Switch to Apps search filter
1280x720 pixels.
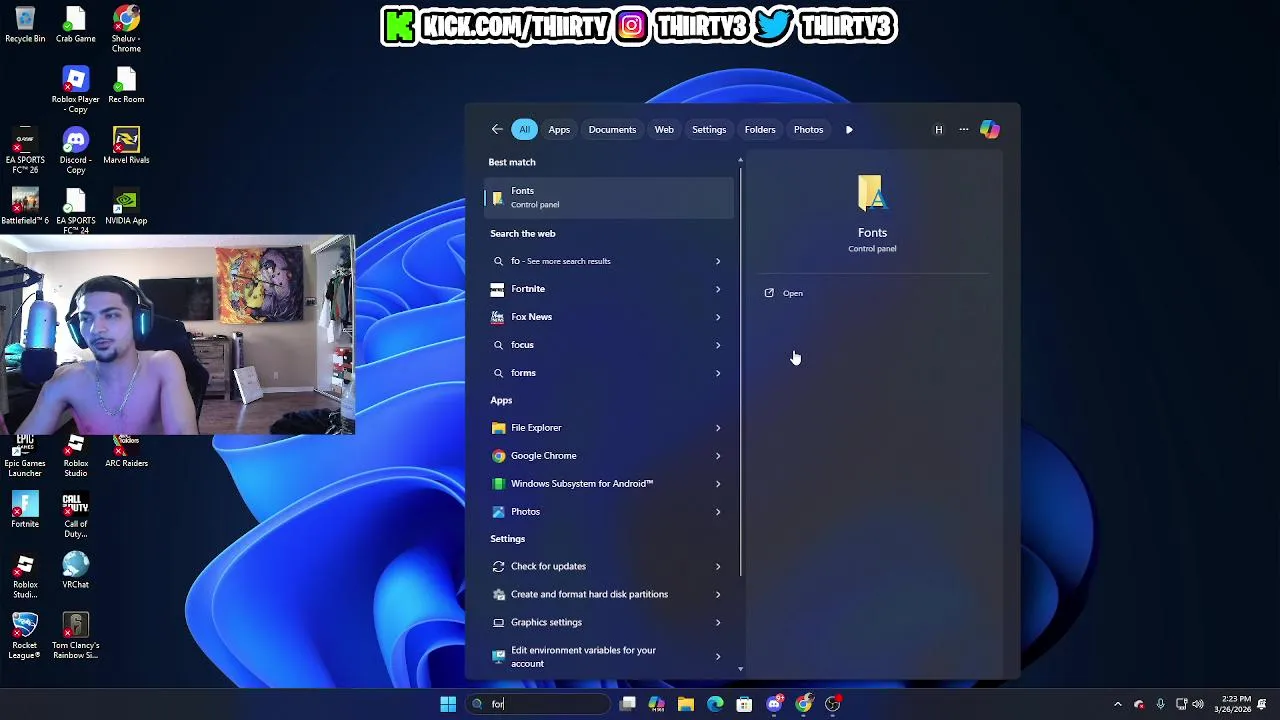tap(559, 129)
